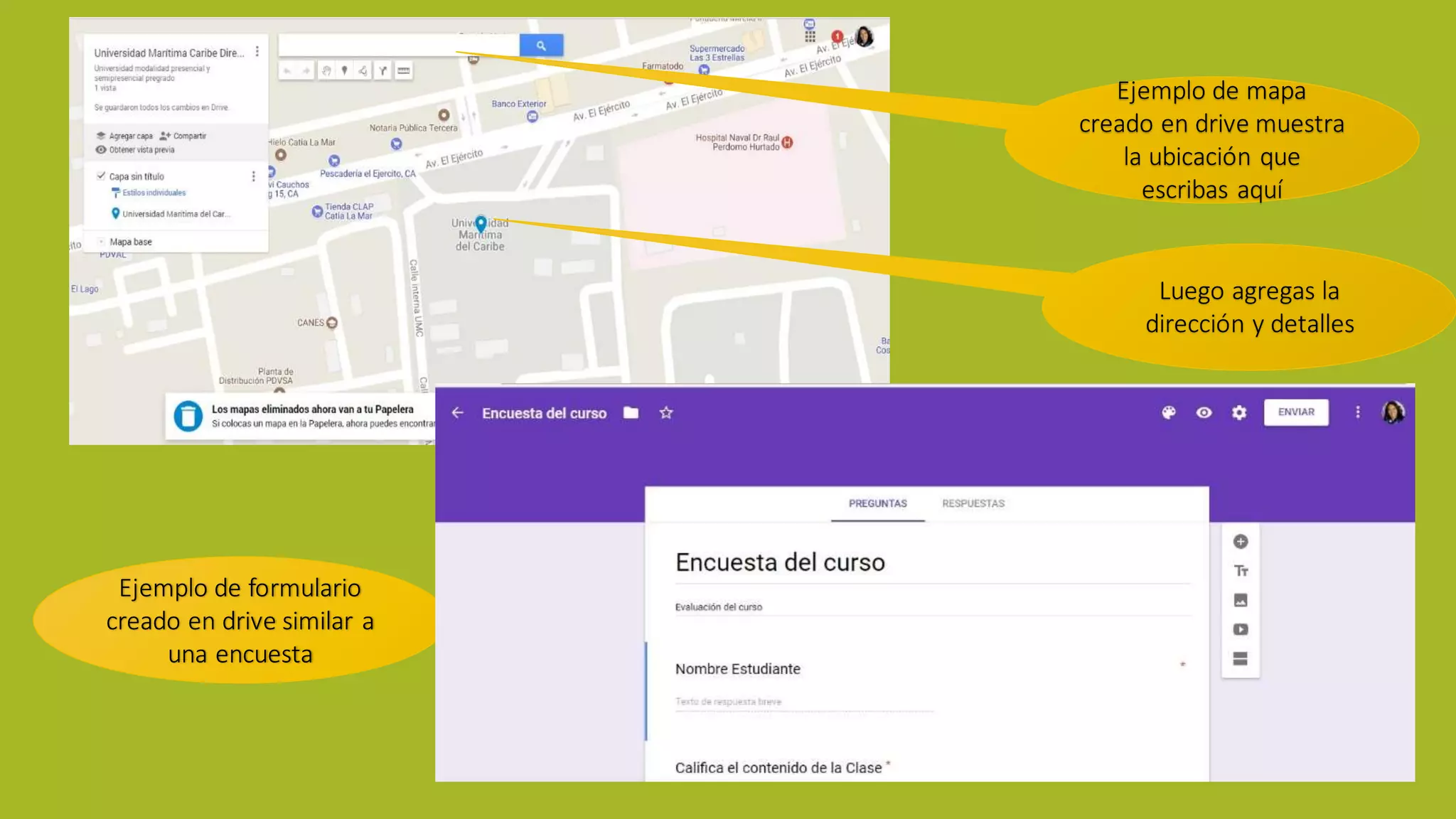
Task: Click the blue map search button
Action: pos(541,45)
